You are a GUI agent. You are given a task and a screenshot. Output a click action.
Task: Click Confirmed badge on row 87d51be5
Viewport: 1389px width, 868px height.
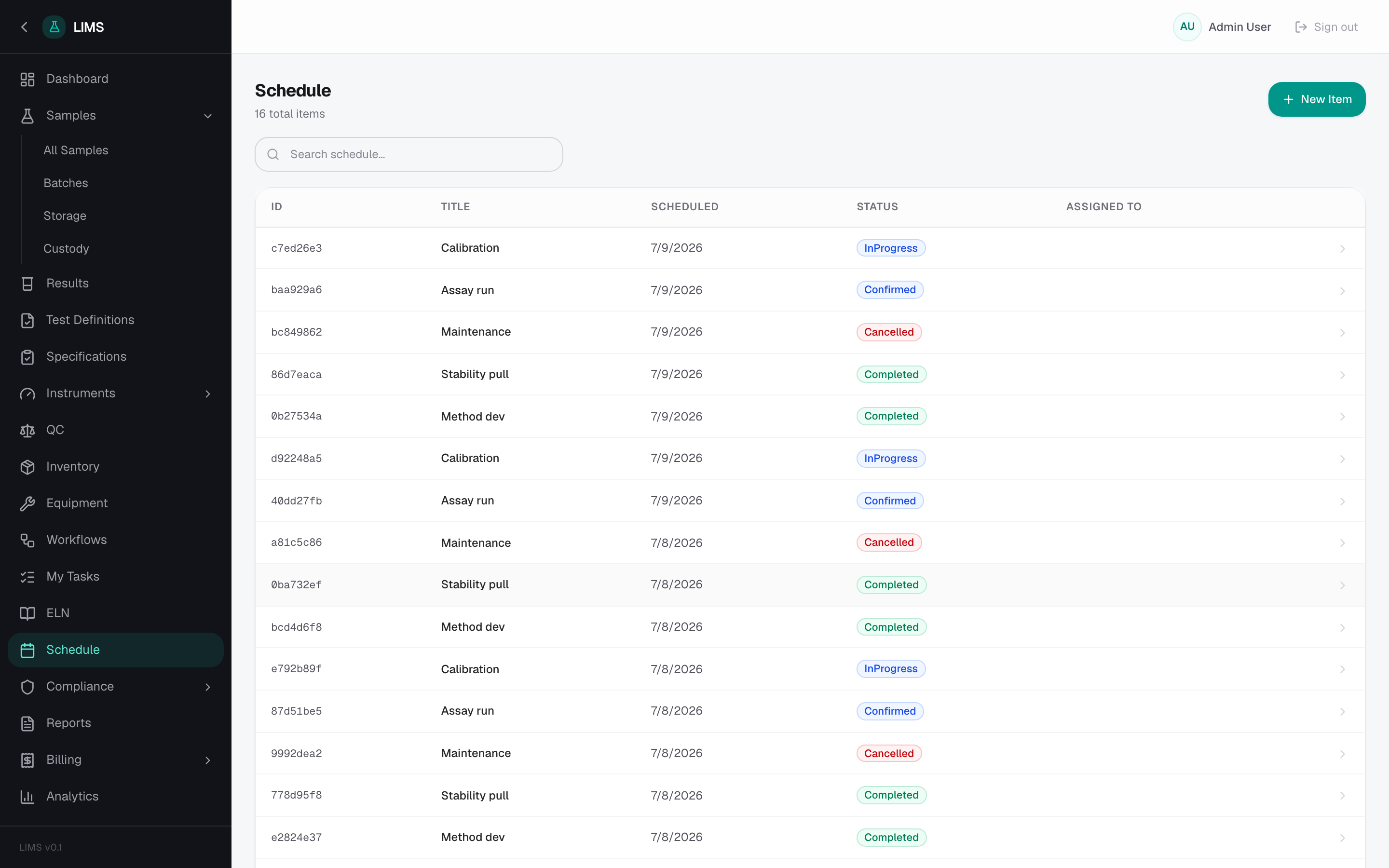(890, 711)
